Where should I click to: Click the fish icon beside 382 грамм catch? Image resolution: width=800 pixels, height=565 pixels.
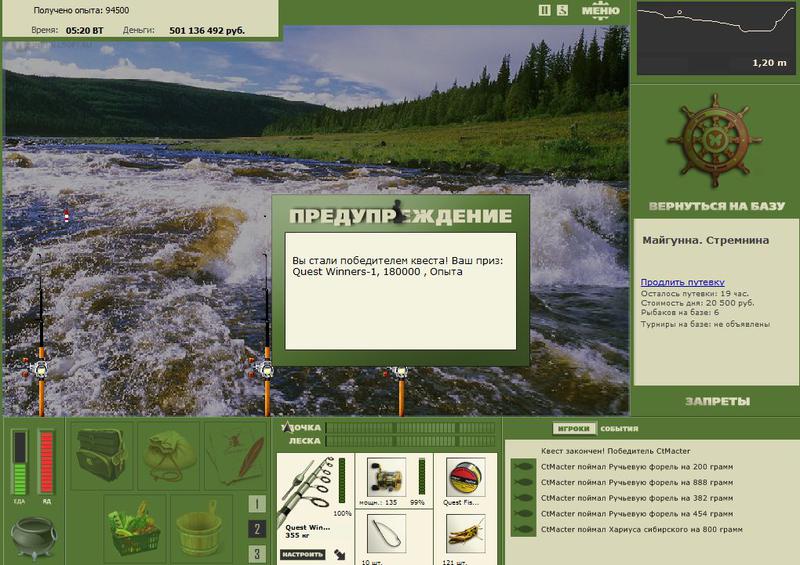click(x=523, y=498)
